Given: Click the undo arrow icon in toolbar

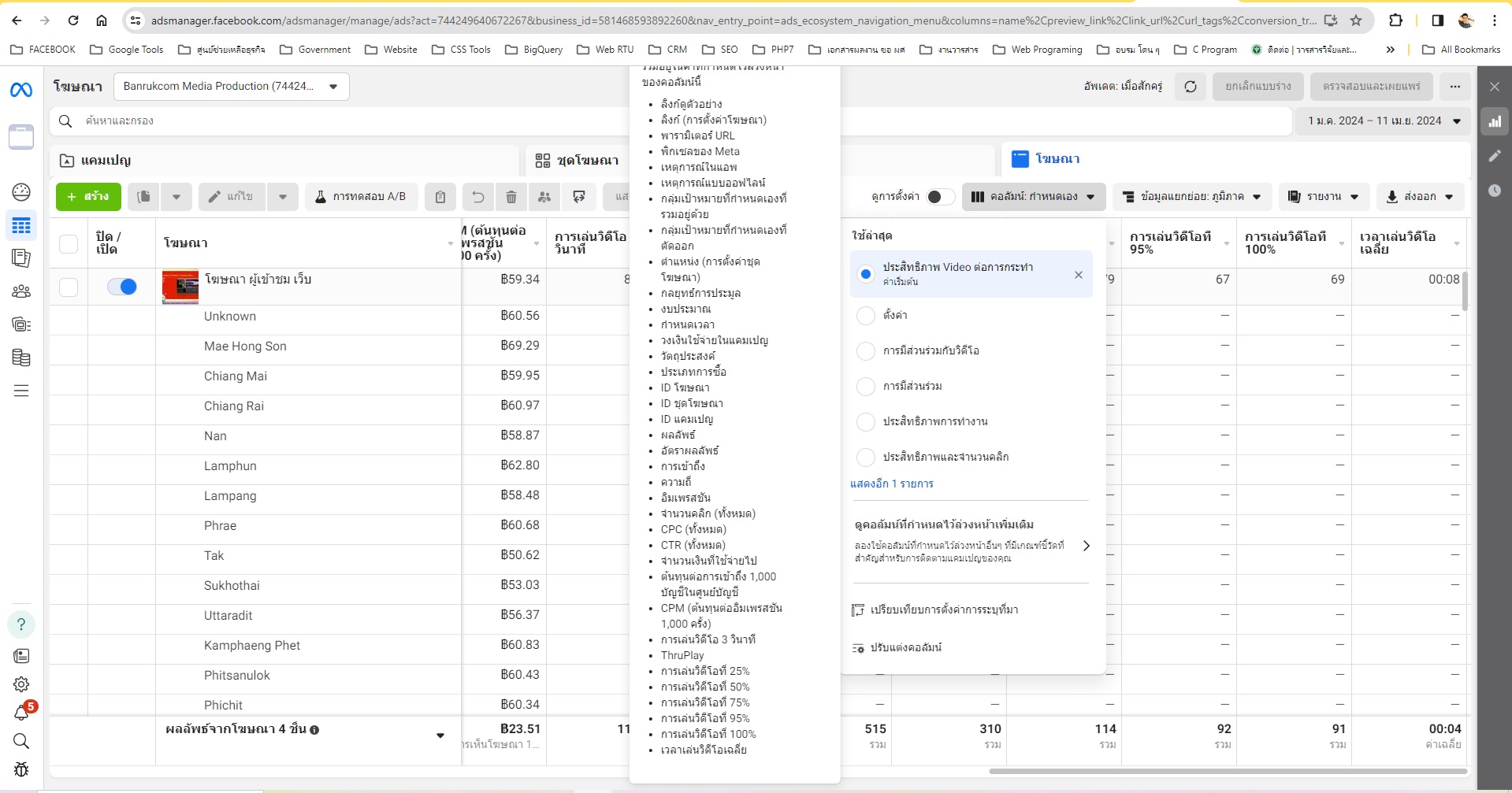Looking at the screenshot, I should (477, 197).
